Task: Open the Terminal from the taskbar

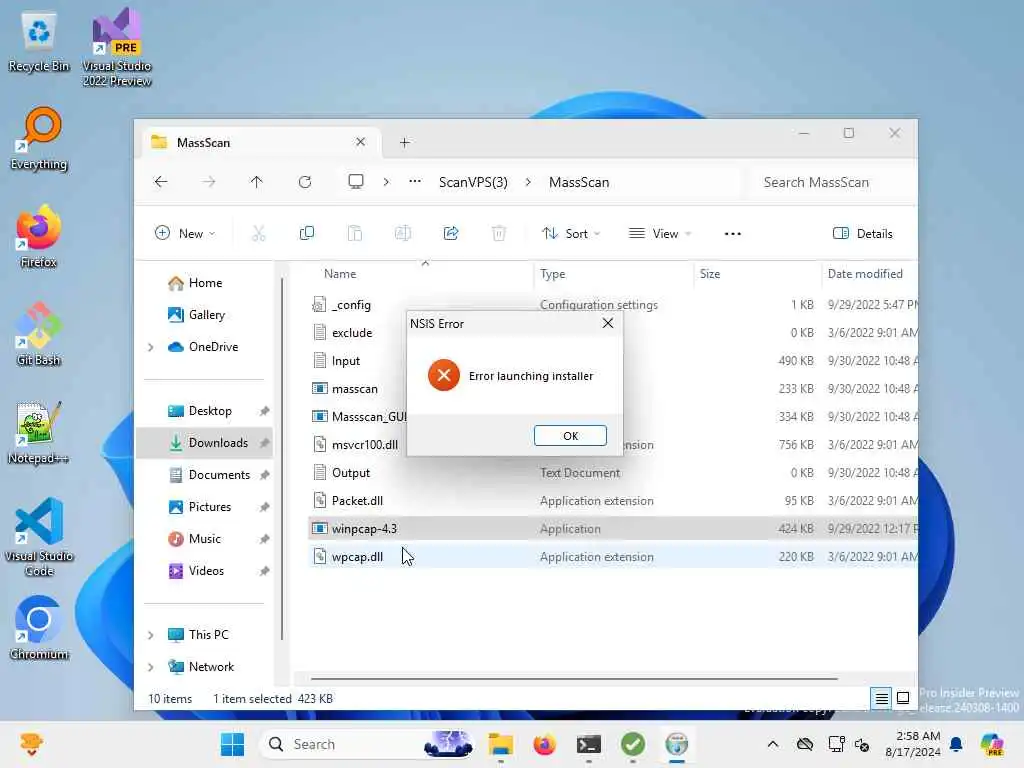Action: click(588, 744)
